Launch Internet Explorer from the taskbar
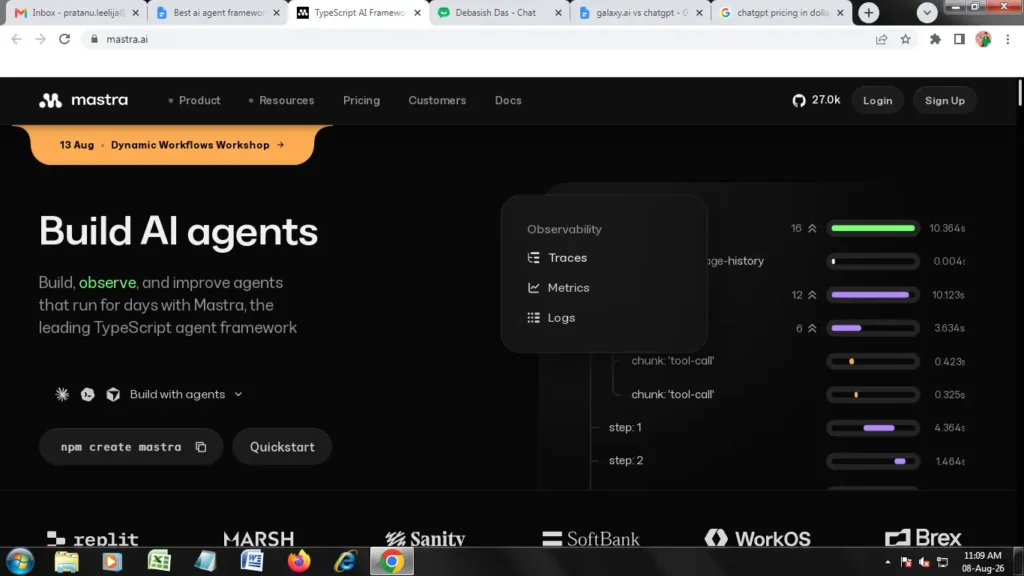Viewport: 1024px width, 576px height. tap(345, 562)
